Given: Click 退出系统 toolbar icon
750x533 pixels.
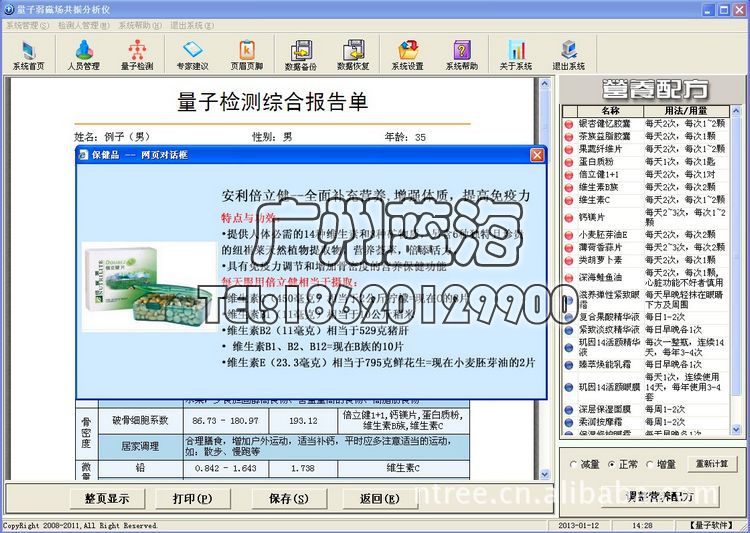Looking at the screenshot, I should click(569, 56).
